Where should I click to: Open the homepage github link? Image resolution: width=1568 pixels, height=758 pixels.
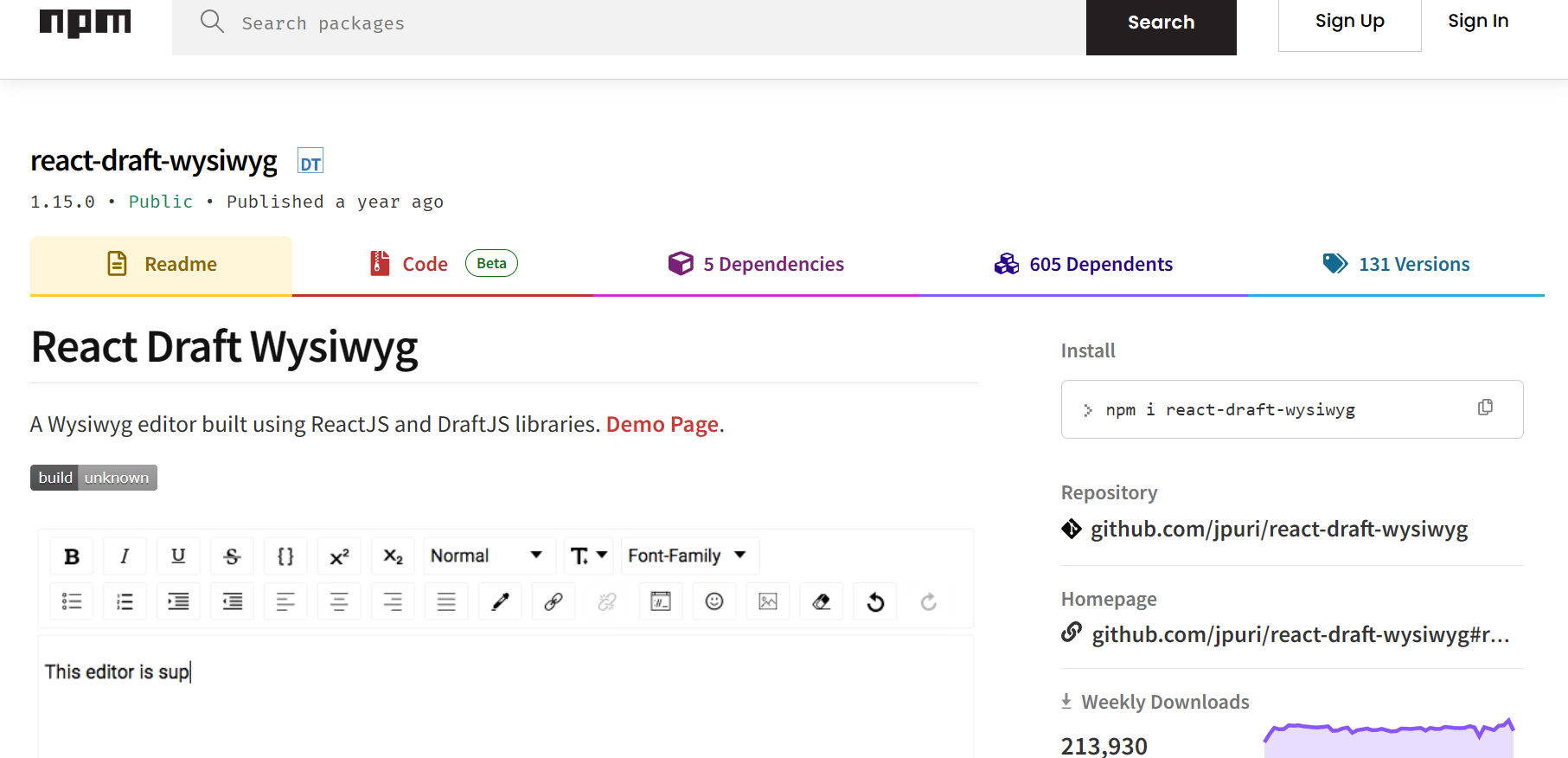tap(1301, 634)
